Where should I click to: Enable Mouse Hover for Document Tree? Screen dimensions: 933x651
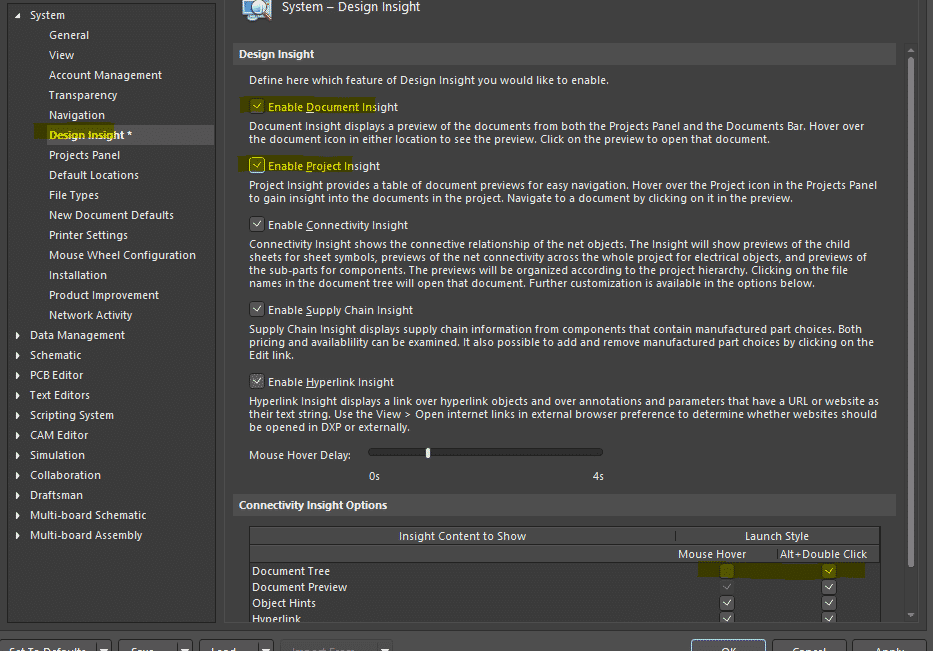pyautogui.click(x=727, y=571)
